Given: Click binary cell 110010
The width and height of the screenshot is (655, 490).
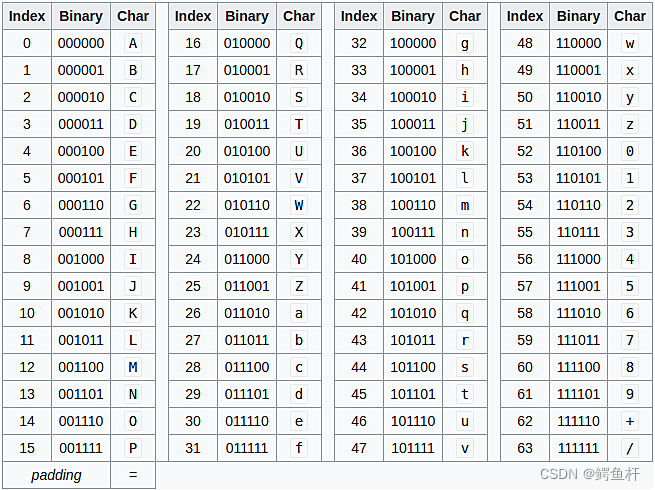Looking at the screenshot, I should click(x=579, y=97).
